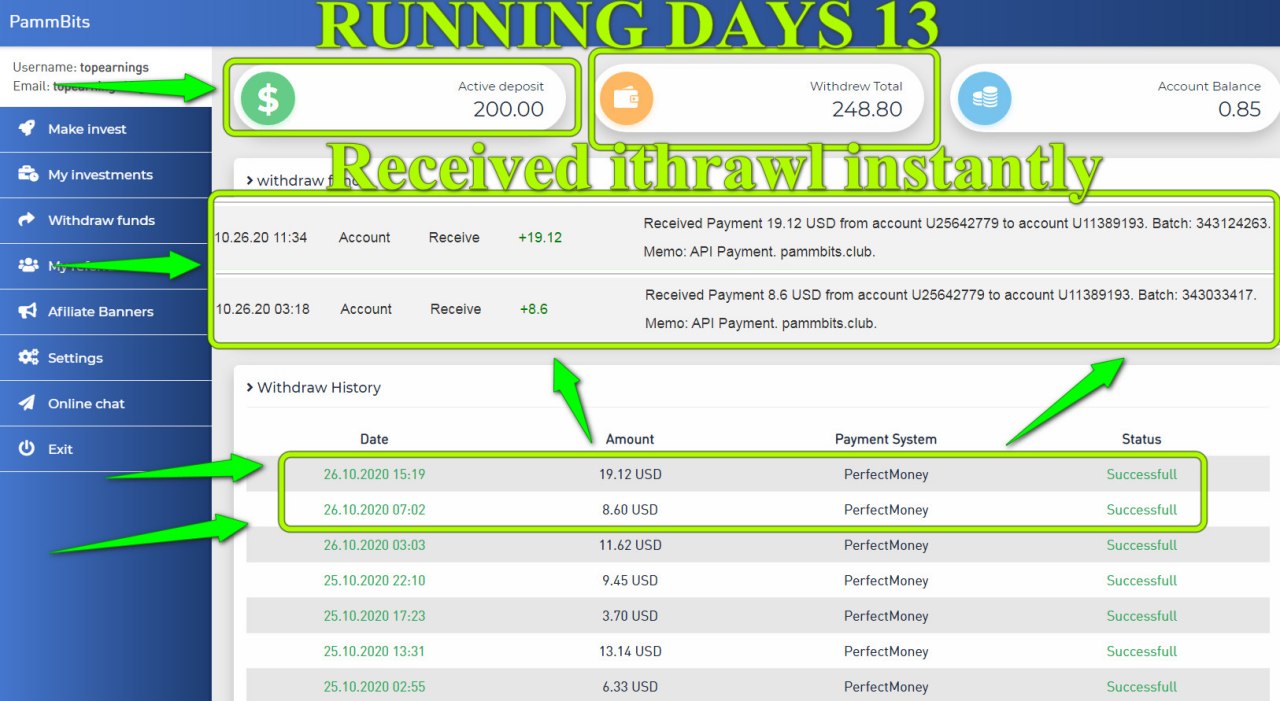Click the Status column header
Image resolution: width=1280 pixels, height=701 pixels.
(1142, 439)
